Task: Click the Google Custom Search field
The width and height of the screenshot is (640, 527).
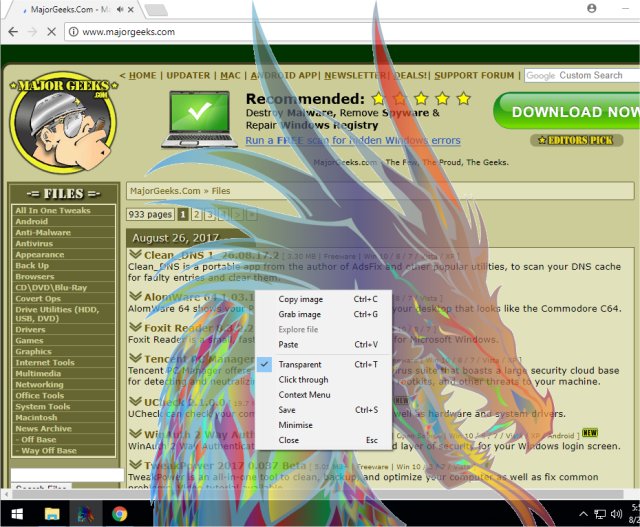Action: (582, 76)
